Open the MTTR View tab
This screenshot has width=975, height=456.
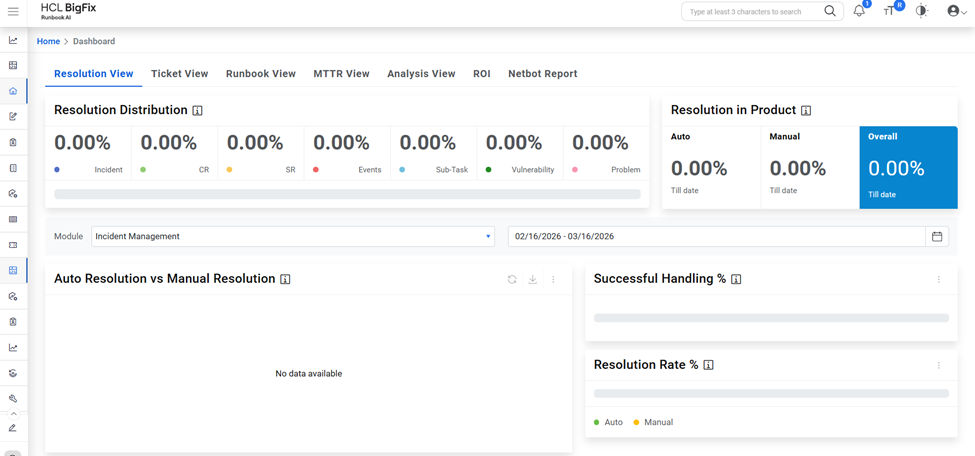[341, 73]
